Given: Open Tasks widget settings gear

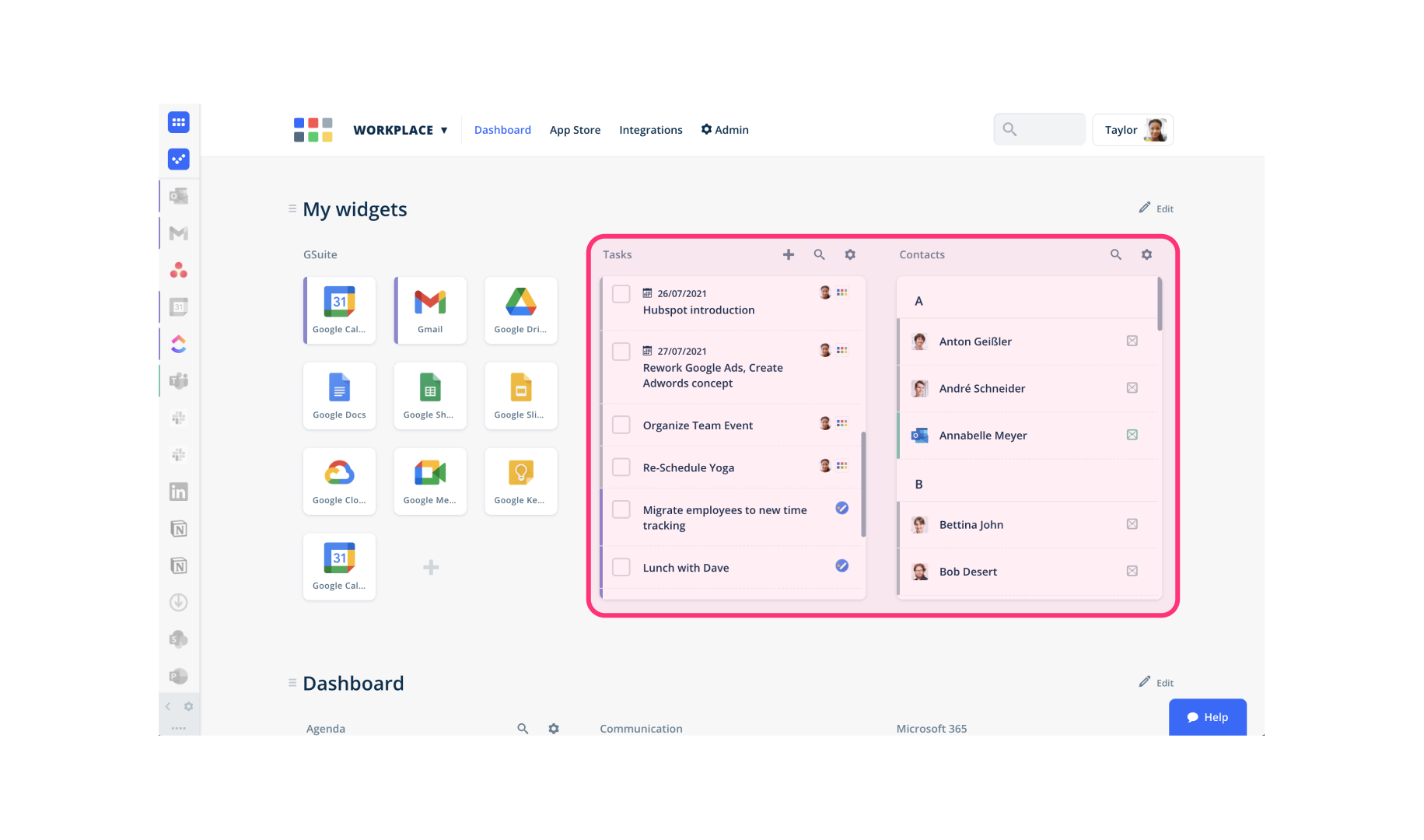Looking at the screenshot, I should tap(850, 254).
